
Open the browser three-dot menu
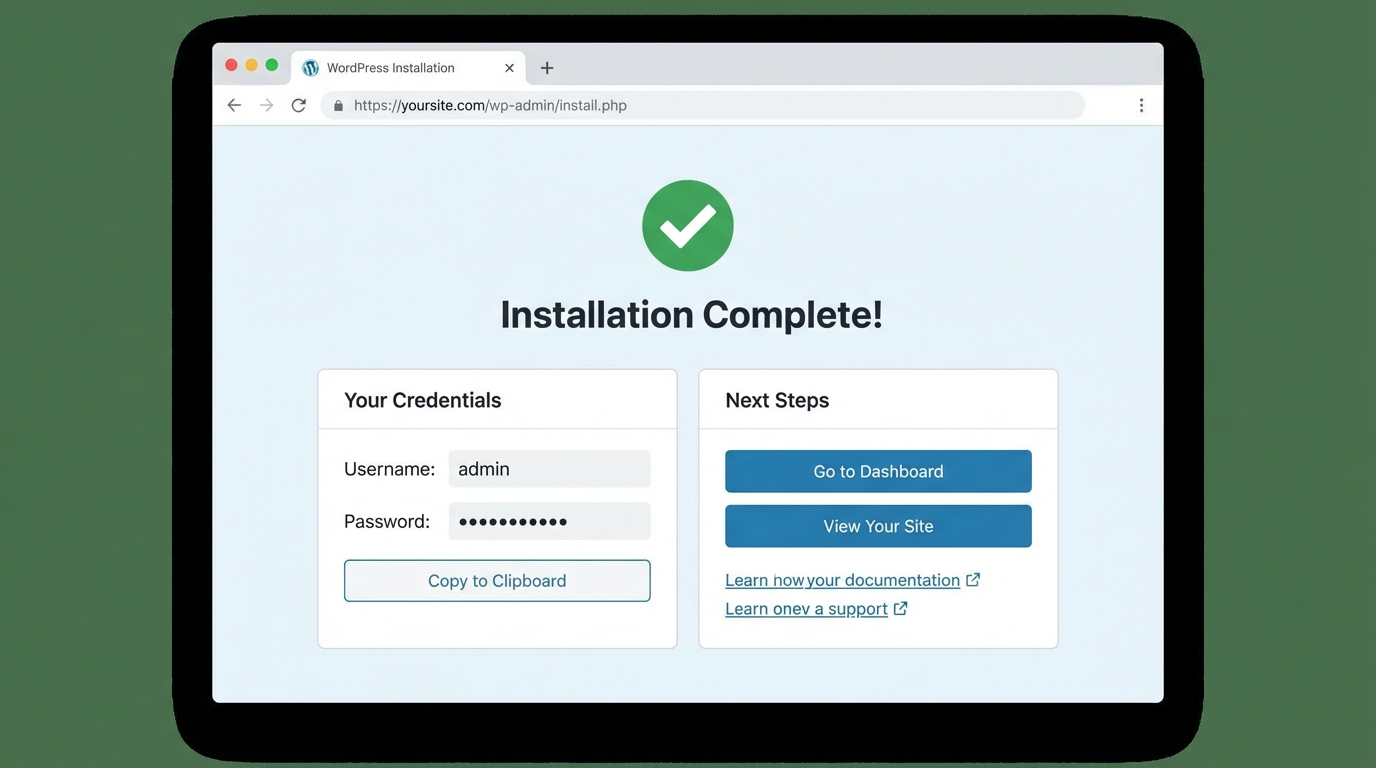coord(1141,104)
